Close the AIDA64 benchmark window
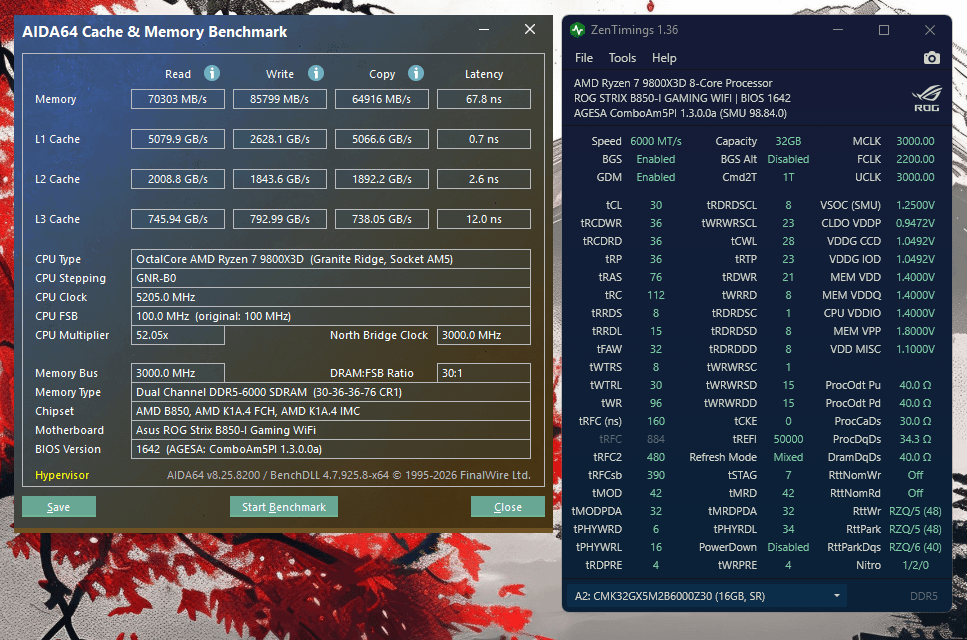Viewport: 967px width, 640px height. (508, 507)
